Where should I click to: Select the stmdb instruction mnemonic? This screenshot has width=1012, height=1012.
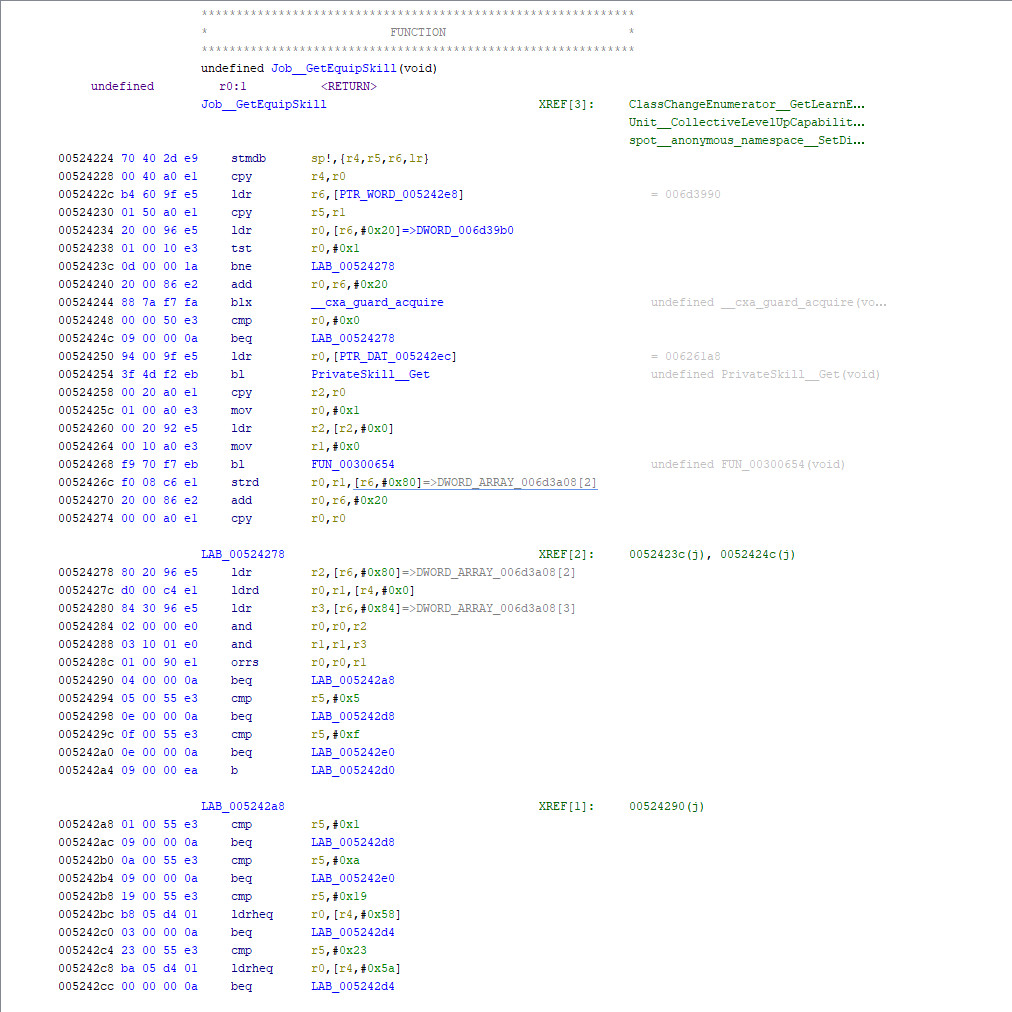247,158
